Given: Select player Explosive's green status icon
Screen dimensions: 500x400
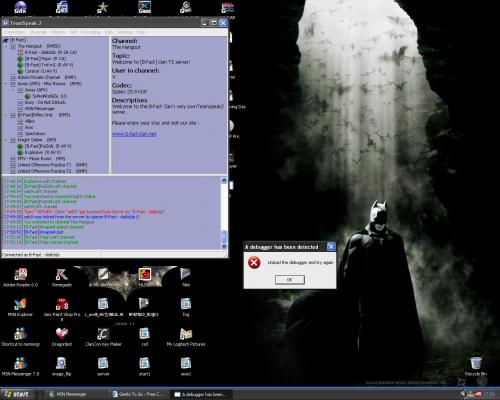Looking at the screenshot, I should pyautogui.click(x=20, y=152).
